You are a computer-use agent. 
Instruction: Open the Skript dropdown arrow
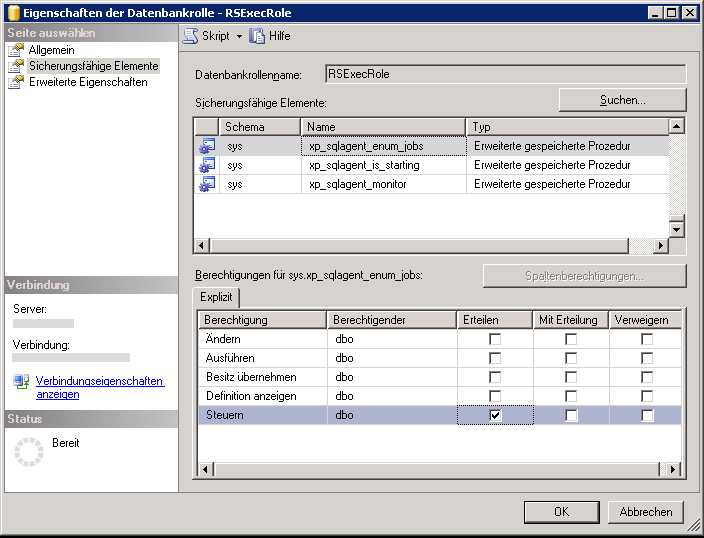pyautogui.click(x=239, y=36)
